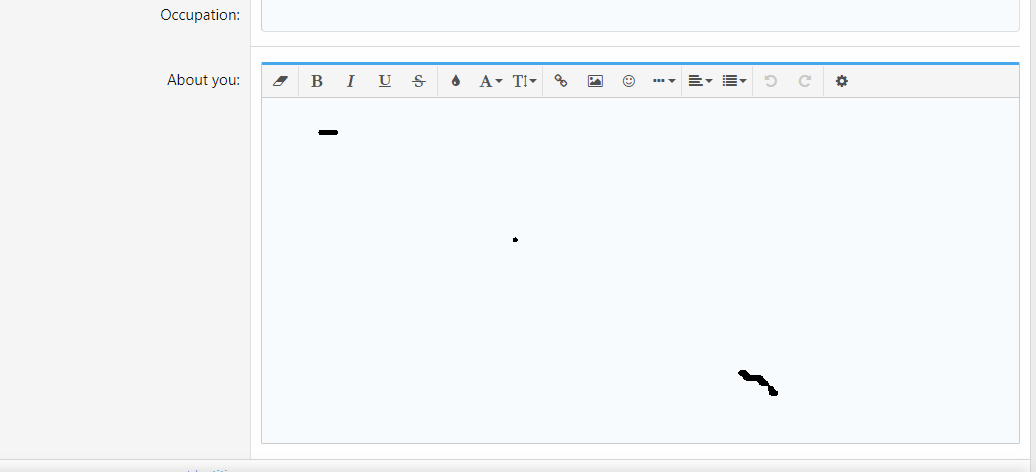Toggle underline formatting
Image resolution: width=1036 pixels, height=472 pixels.
point(385,81)
